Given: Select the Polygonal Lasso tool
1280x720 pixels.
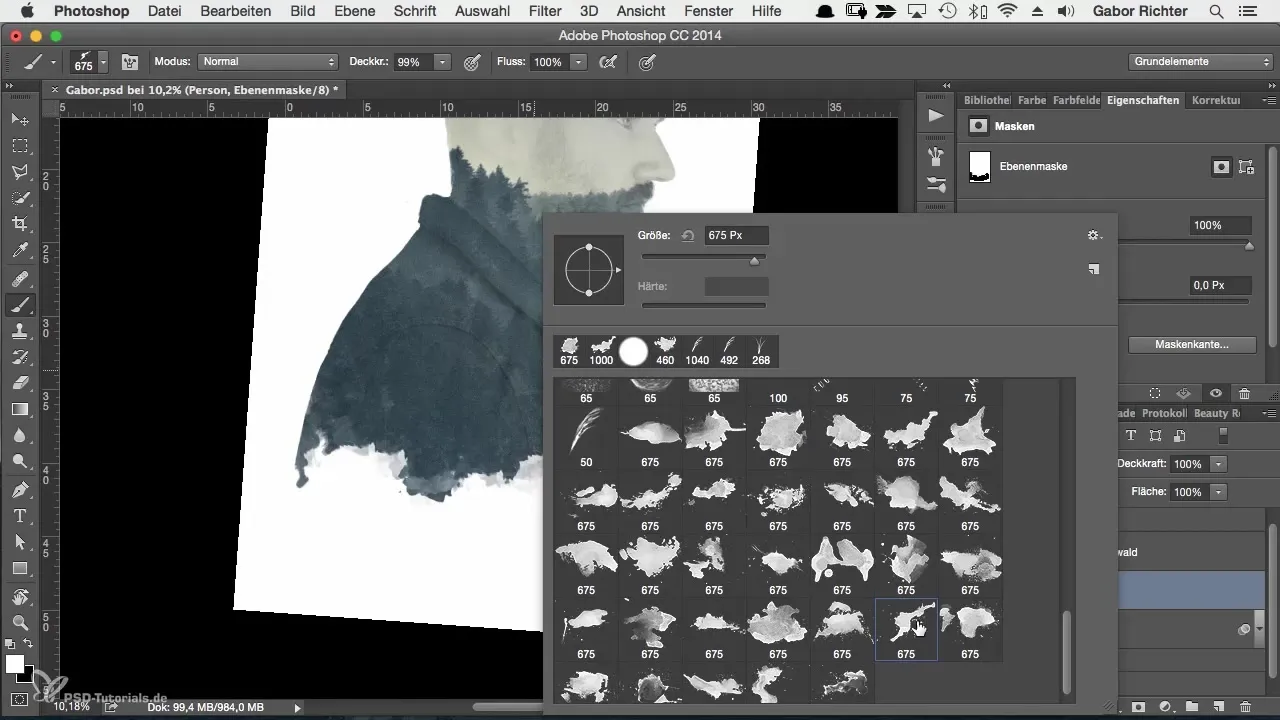Looking at the screenshot, I should [19, 172].
